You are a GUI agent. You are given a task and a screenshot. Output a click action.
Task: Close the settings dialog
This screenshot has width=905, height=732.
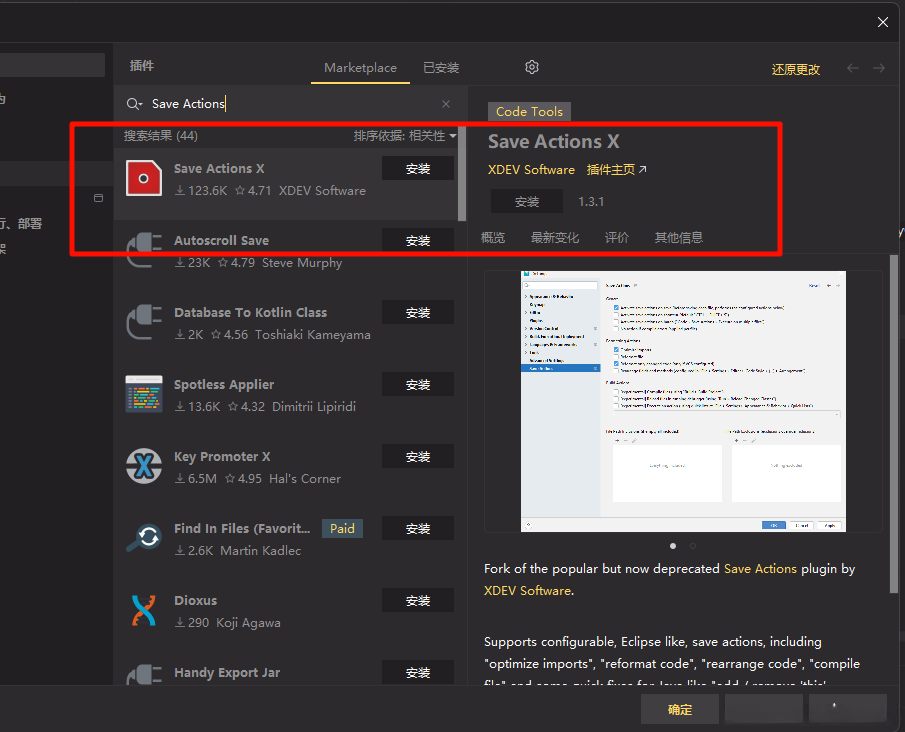[x=882, y=22]
